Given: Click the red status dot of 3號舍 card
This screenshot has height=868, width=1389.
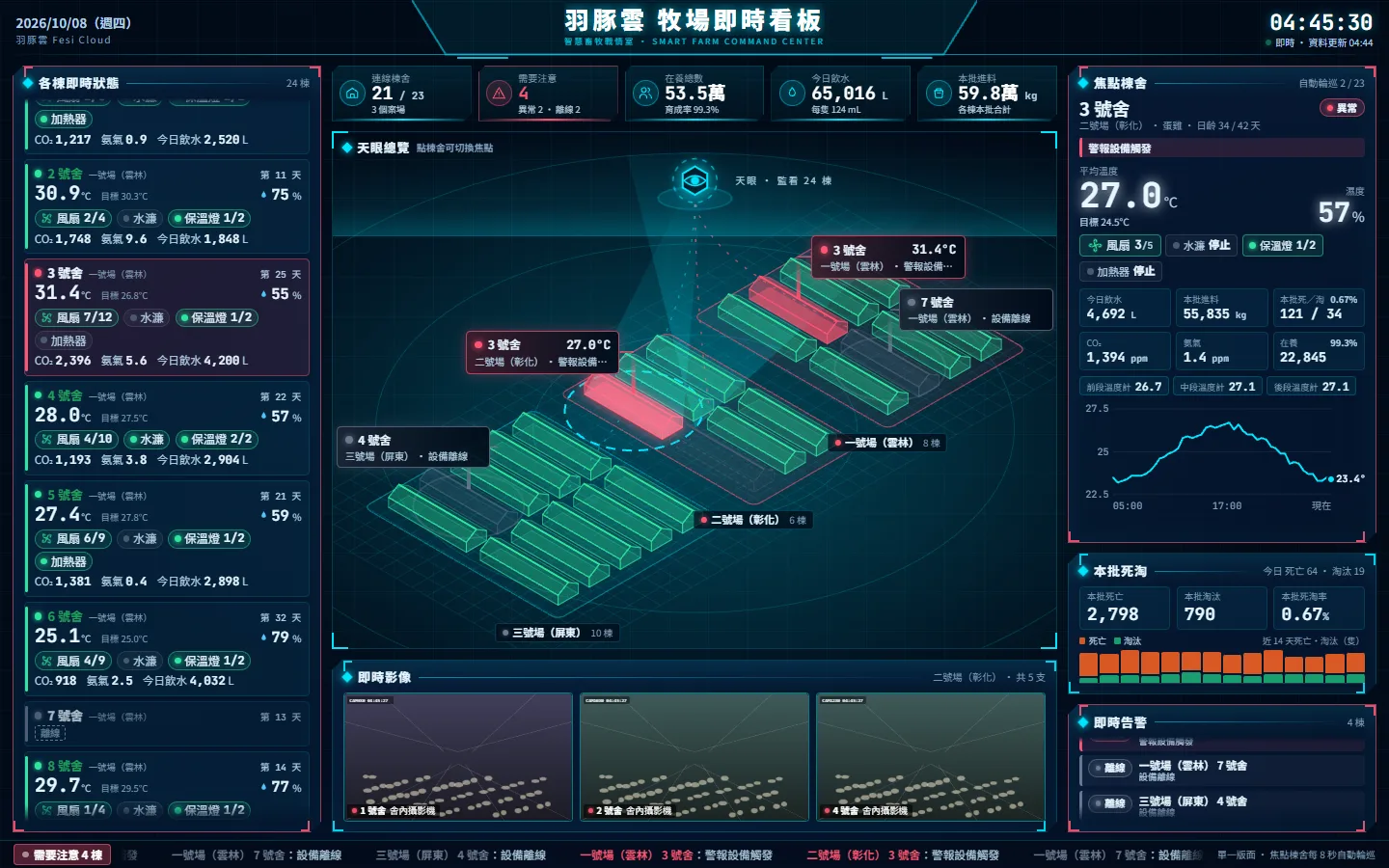Looking at the screenshot, I should (39, 273).
